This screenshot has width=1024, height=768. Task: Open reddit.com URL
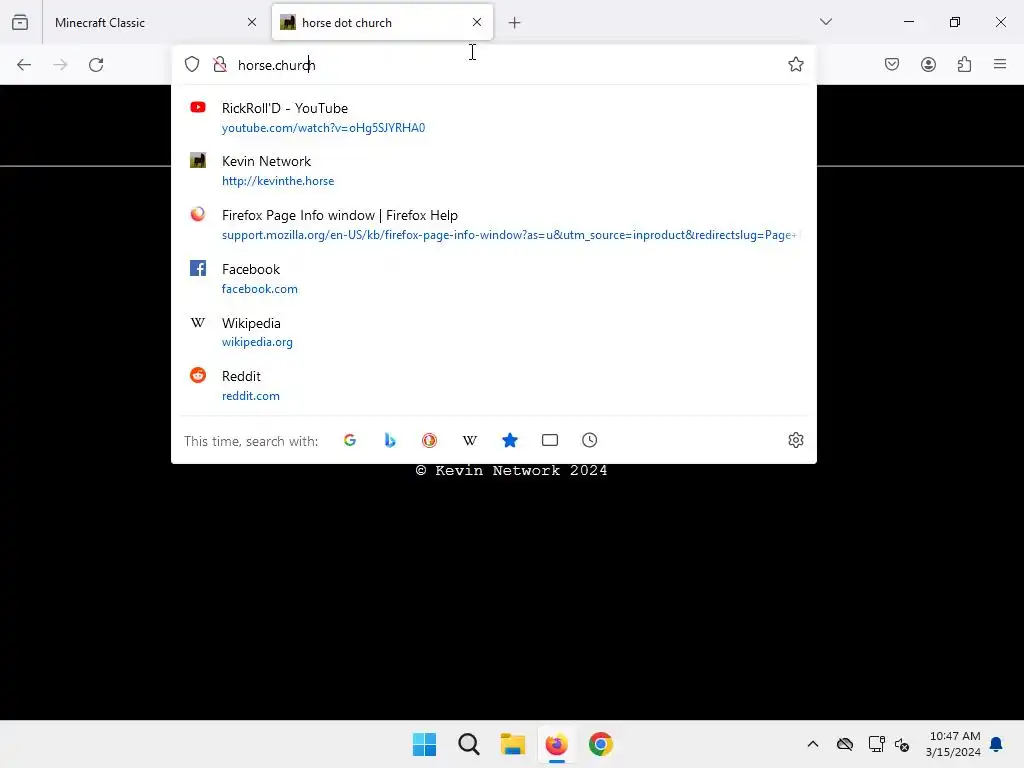click(x=250, y=396)
